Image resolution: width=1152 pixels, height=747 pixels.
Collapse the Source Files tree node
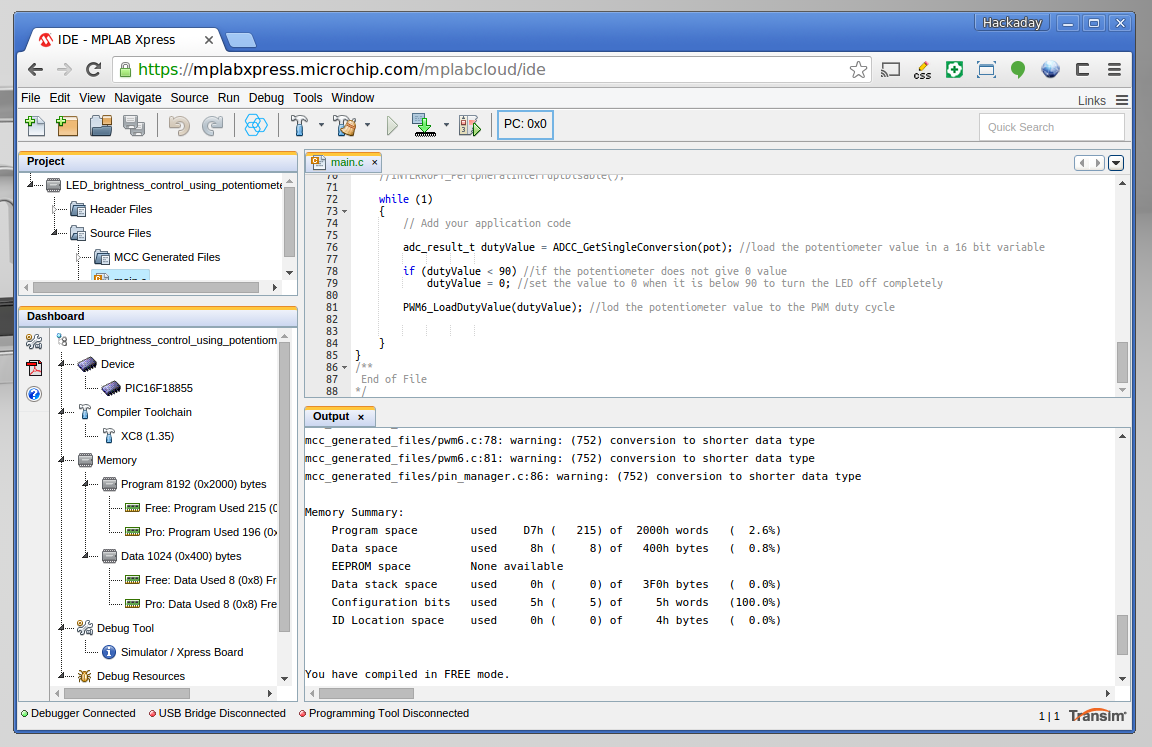[x=55, y=233]
